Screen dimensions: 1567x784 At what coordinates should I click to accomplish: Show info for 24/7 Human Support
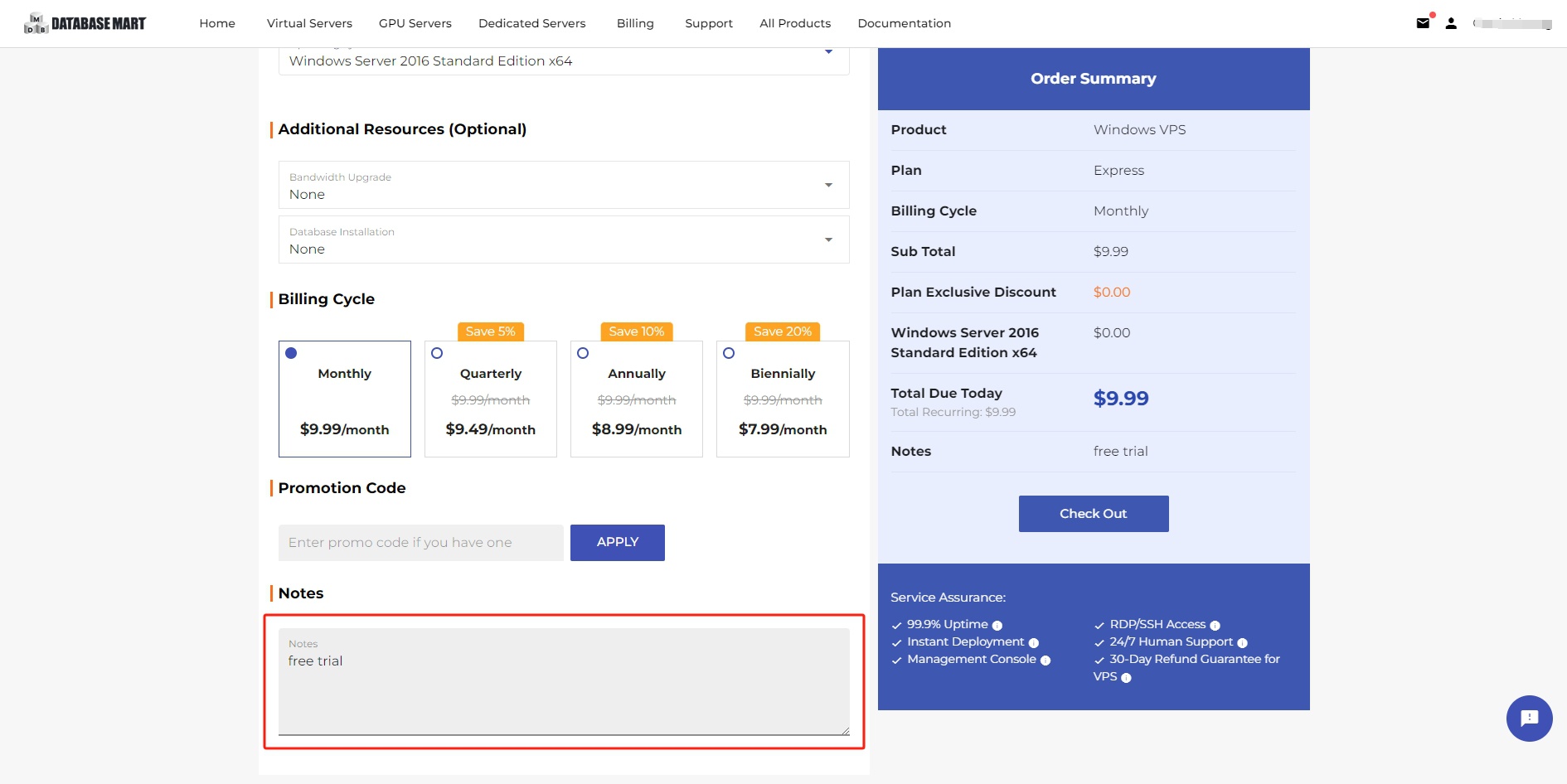(1242, 643)
